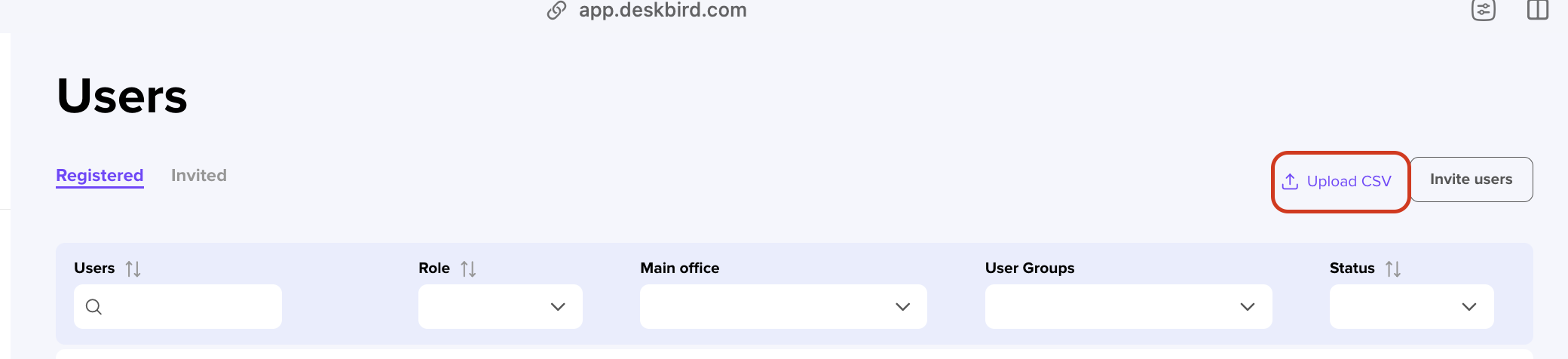Sort by the Role column arrows
The height and width of the screenshot is (359, 1568).
click(468, 269)
